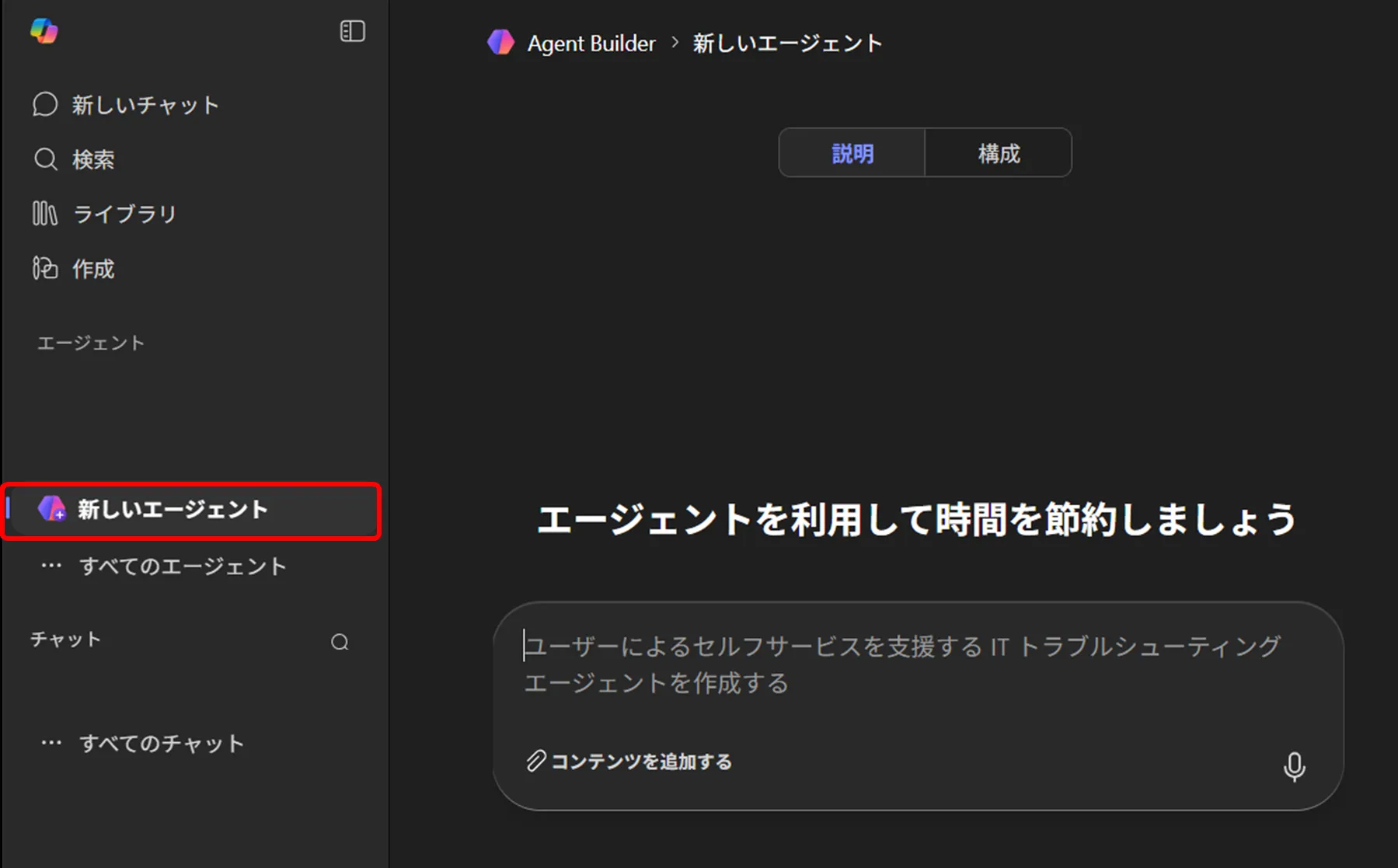Click the Agent Builder icon in the breadcrumb

click(500, 43)
